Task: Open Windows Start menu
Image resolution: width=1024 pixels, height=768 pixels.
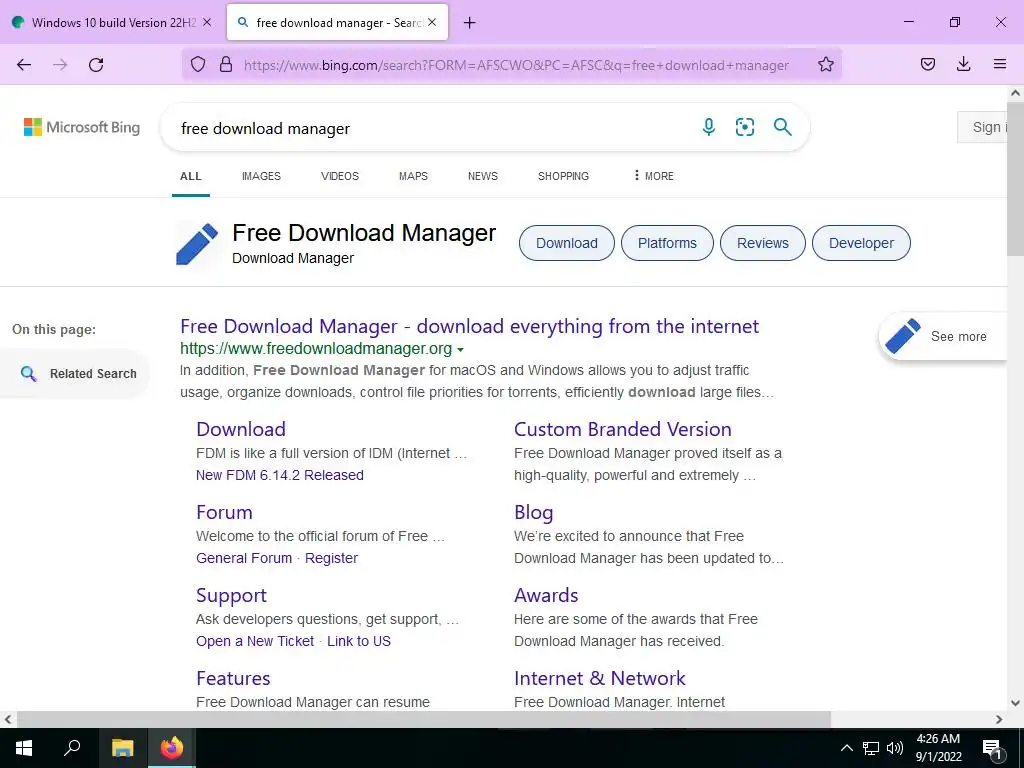Action: [24, 748]
